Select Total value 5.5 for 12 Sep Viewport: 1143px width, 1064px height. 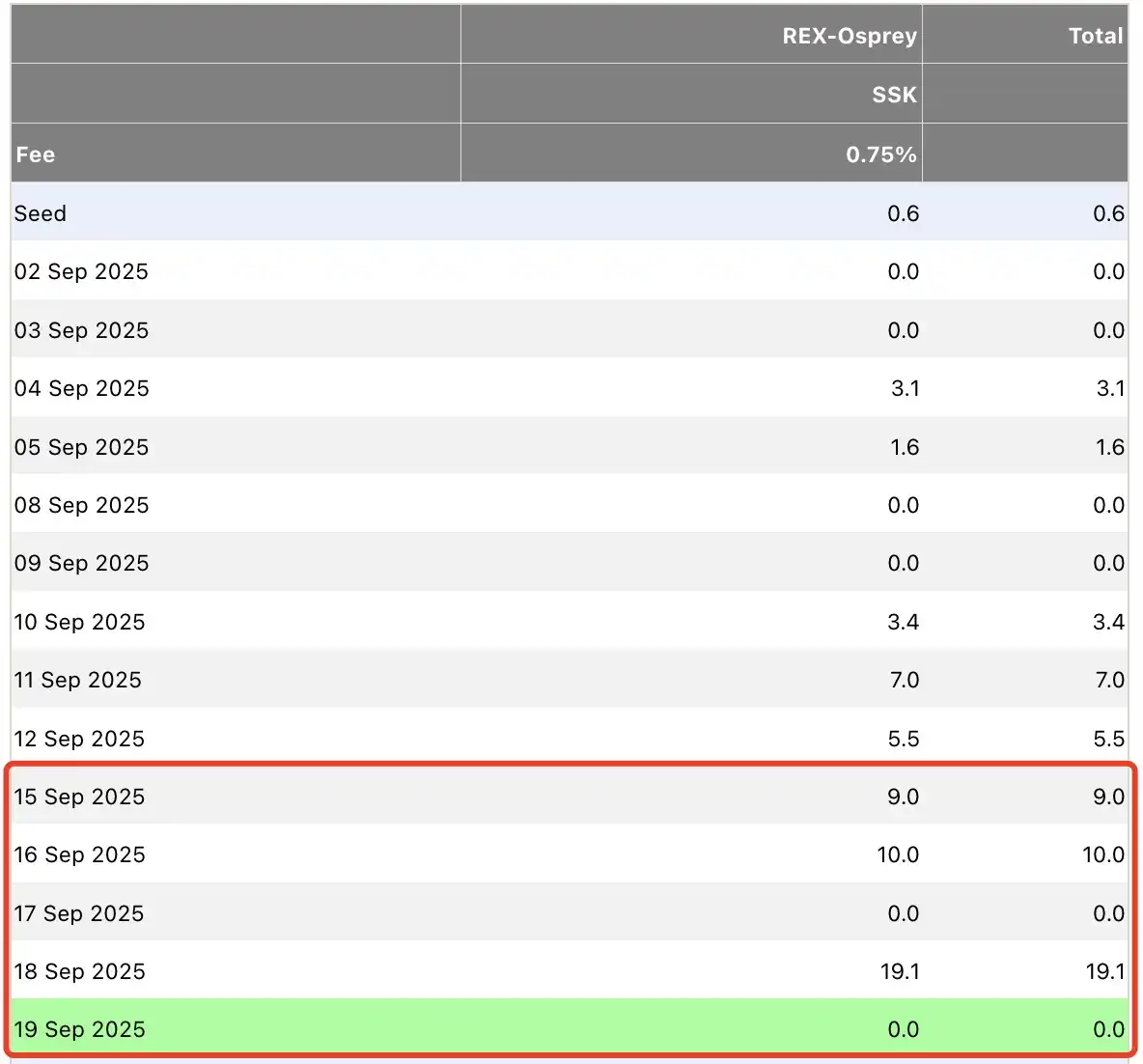(x=1108, y=739)
